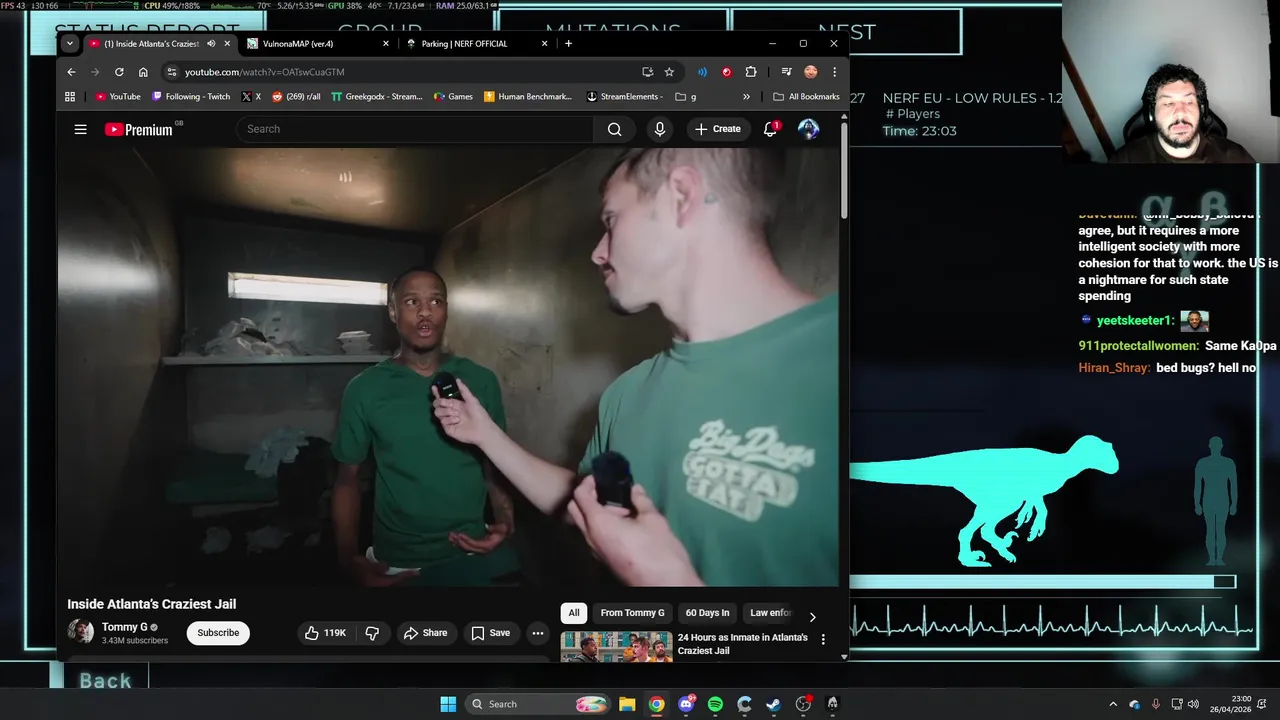Open the bookmarks bar apps grid icon
This screenshot has height=720, width=1280.
click(x=70, y=97)
